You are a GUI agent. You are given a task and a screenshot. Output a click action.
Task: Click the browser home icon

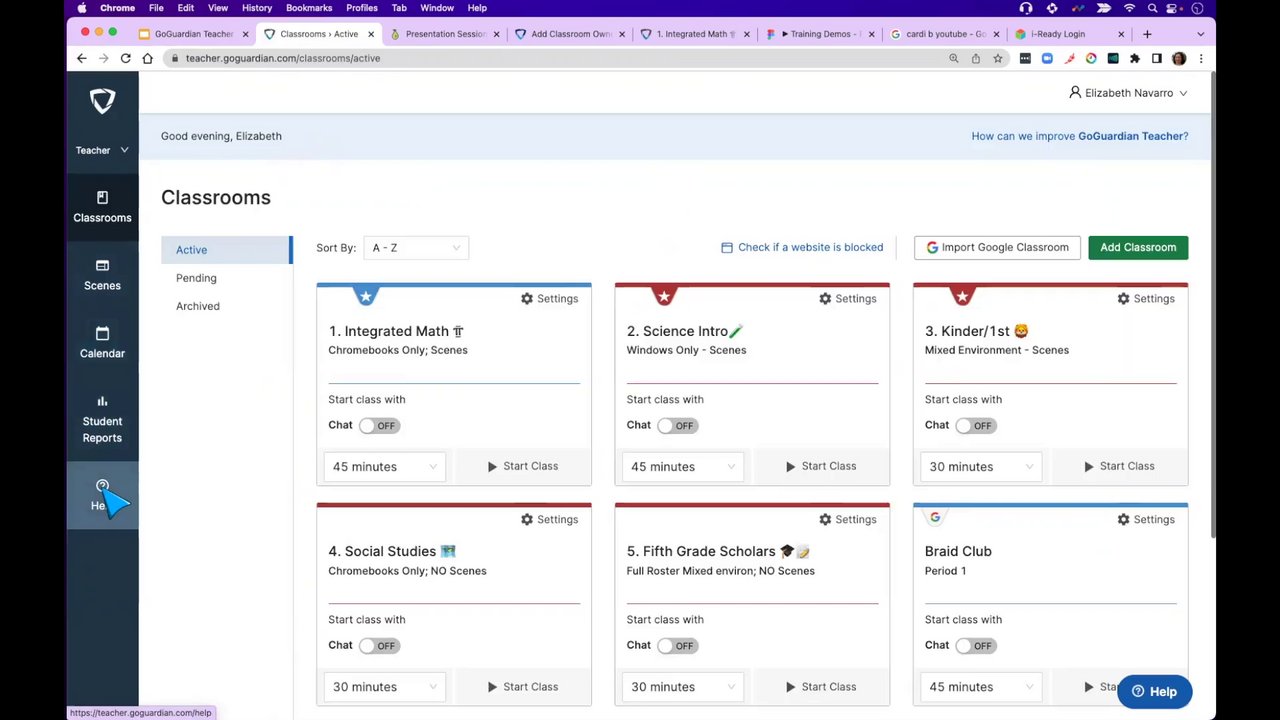click(148, 58)
